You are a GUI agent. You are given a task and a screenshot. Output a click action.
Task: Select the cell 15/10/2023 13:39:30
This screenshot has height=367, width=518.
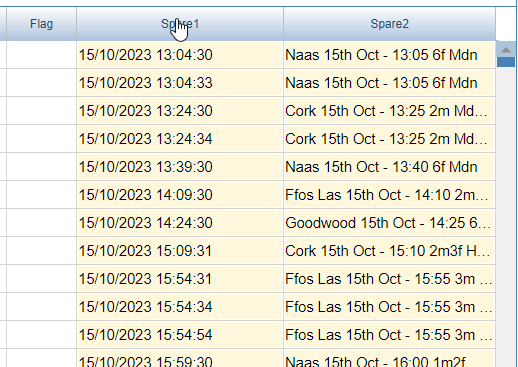(x=180, y=167)
